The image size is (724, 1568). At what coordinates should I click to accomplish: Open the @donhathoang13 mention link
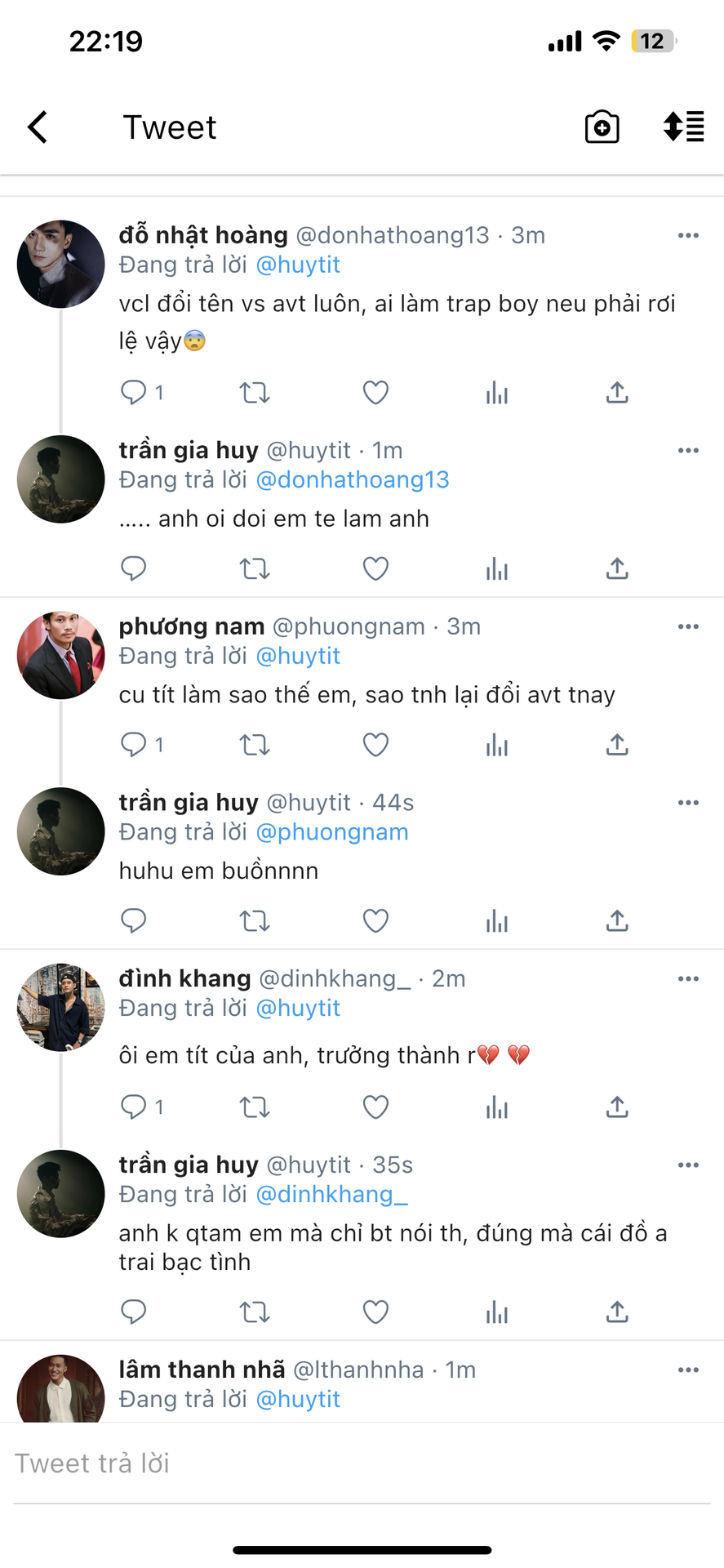tap(353, 480)
